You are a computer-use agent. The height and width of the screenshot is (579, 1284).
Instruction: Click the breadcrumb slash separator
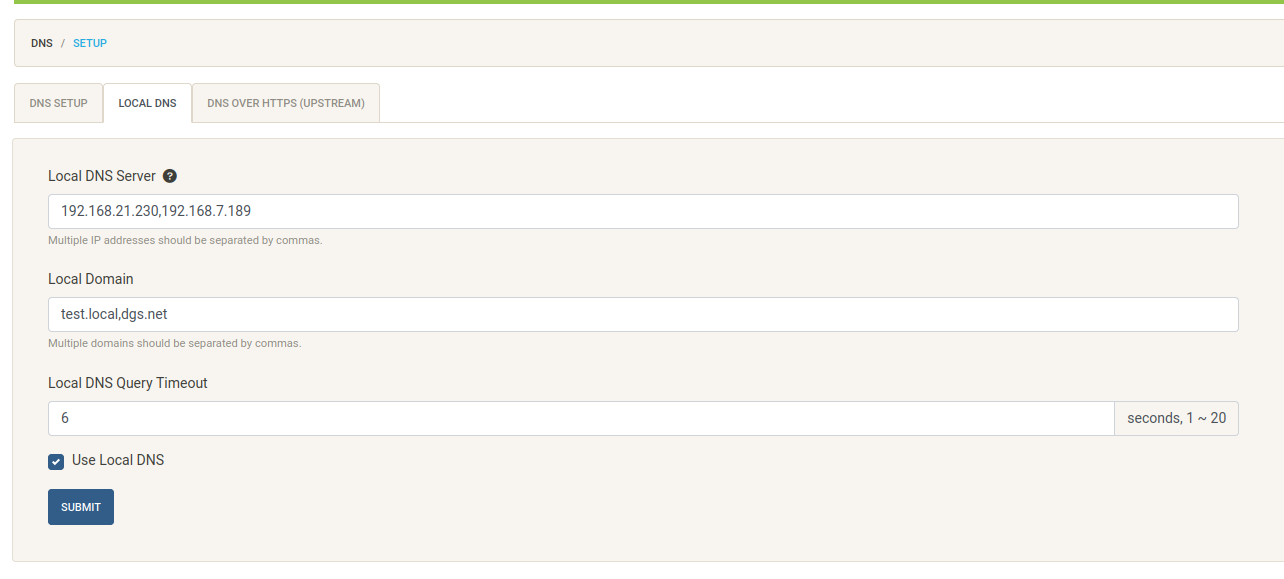(63, 43)
